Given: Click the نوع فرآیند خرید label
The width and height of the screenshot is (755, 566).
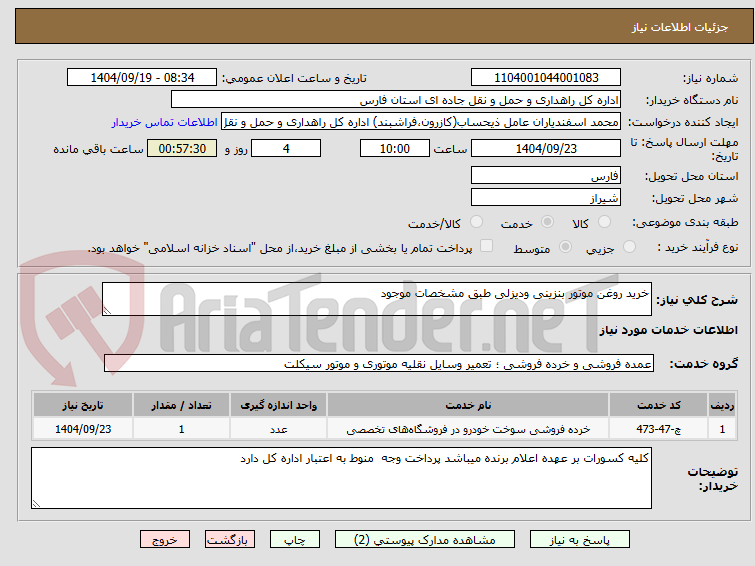Looking at the screenshot, I should click(x=698, y=247).
